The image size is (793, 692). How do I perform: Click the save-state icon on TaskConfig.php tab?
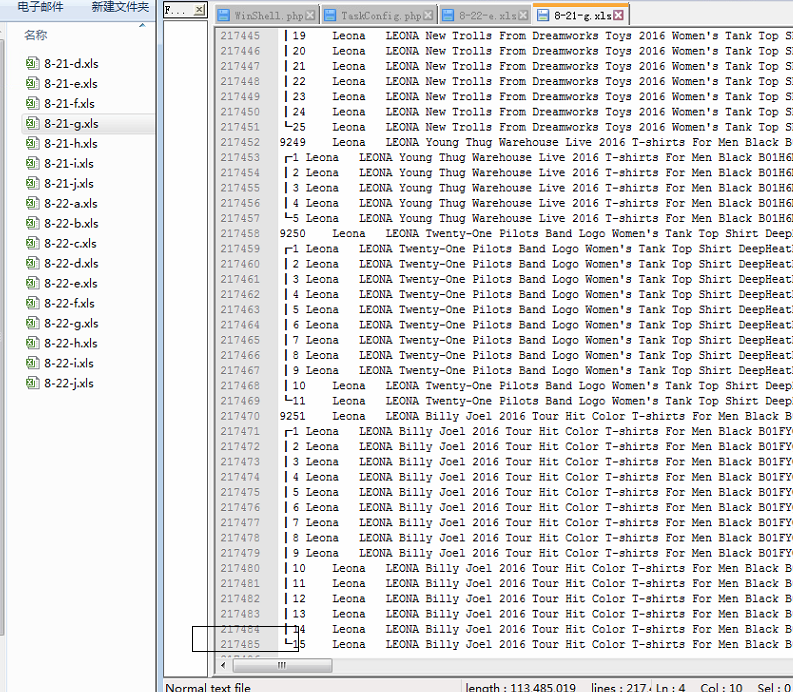(330, 15)
